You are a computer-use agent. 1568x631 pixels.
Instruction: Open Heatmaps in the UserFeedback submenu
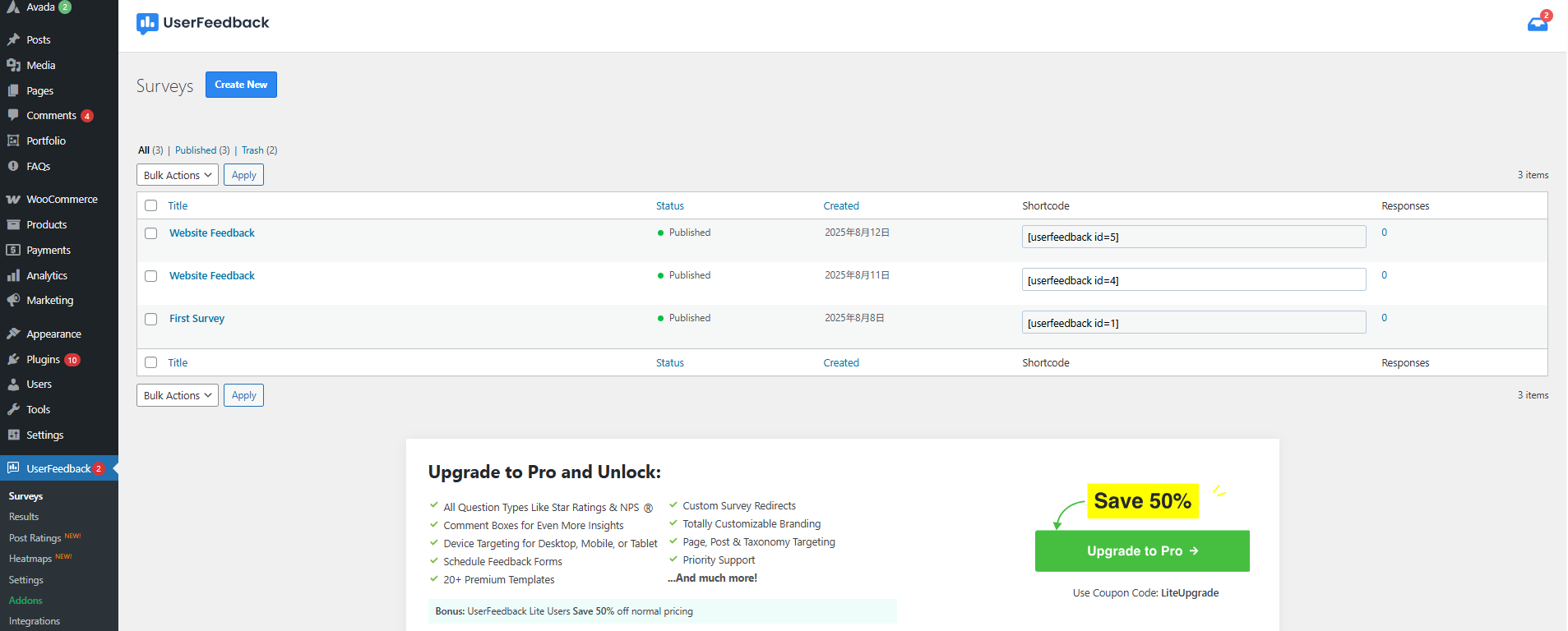(30, 559)
